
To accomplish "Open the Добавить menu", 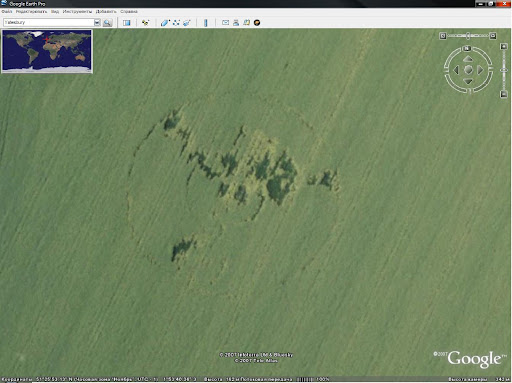I will click(106, 12).
